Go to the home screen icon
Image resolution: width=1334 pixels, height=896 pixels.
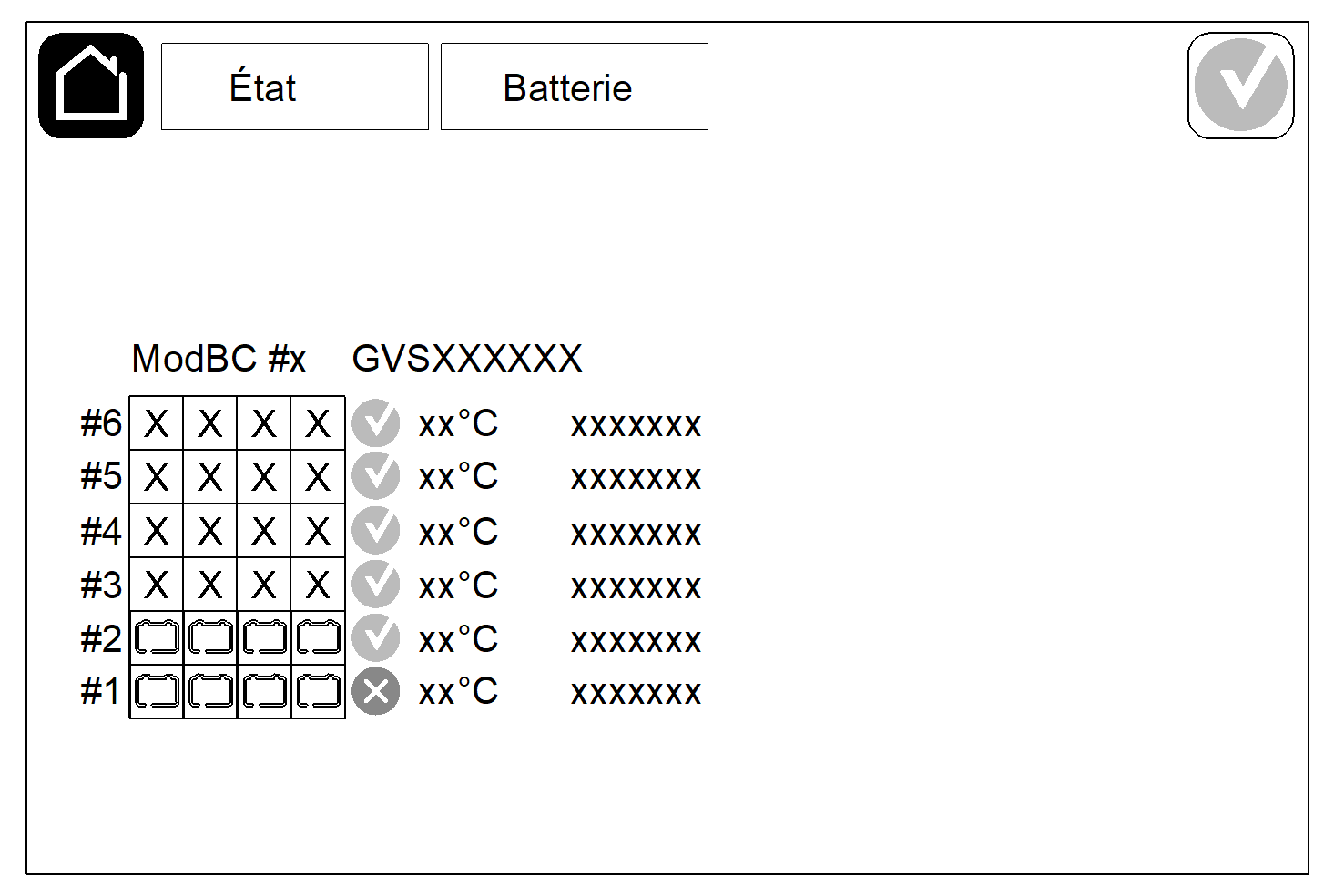tap(91, 86)
